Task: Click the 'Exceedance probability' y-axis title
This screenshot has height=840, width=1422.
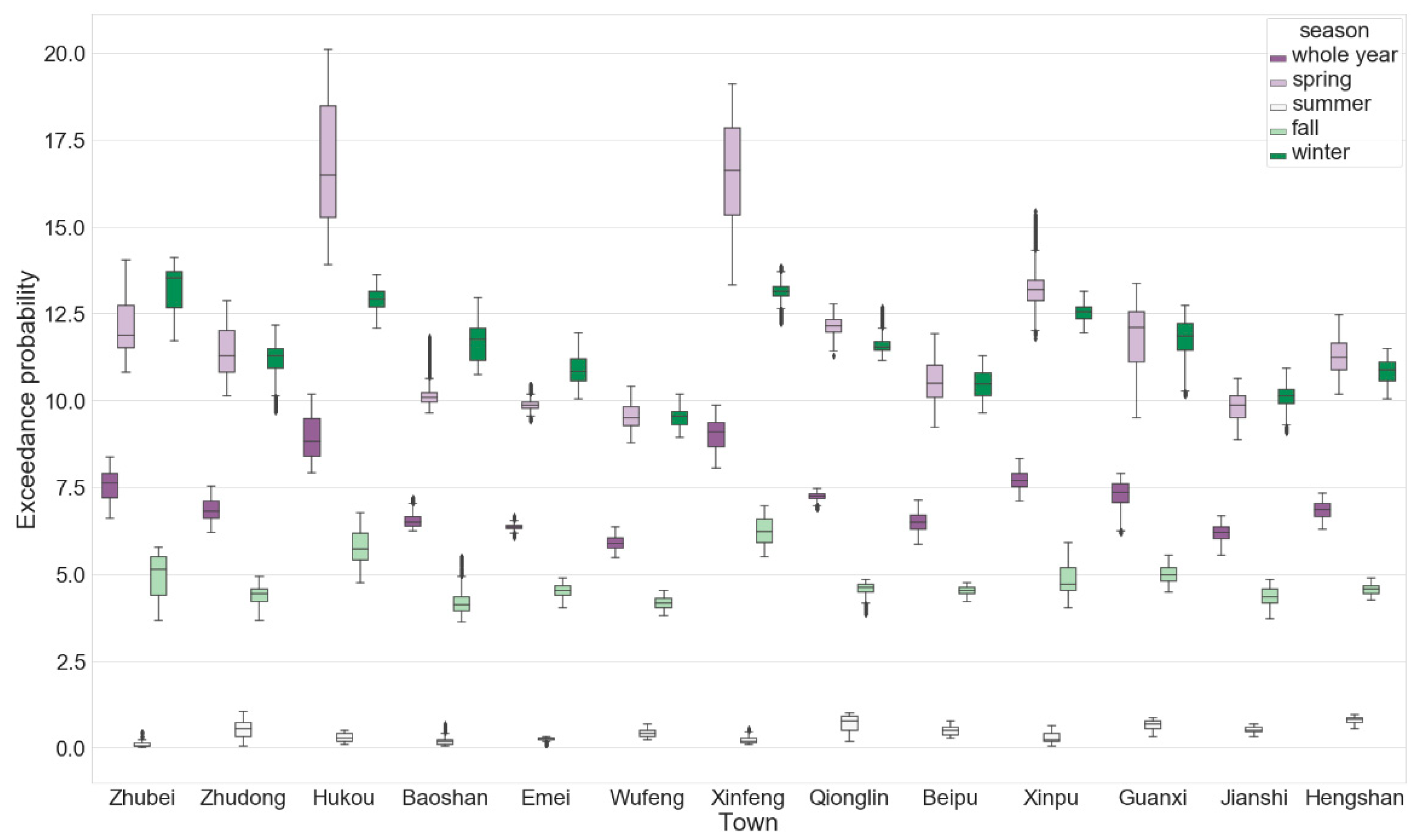Action: tap(26, 400)
